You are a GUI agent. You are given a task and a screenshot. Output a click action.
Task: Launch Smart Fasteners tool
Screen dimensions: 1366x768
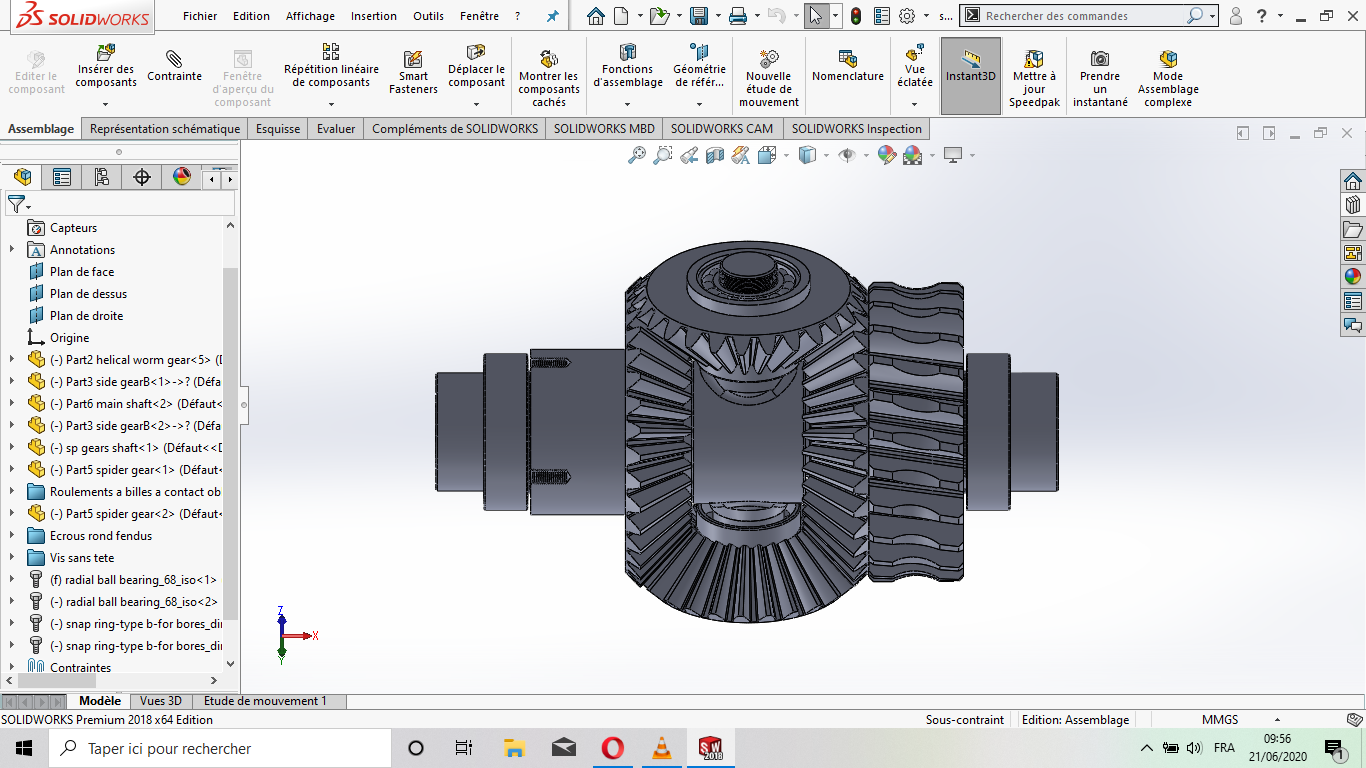pyautogui.click(x=413, y=73)
